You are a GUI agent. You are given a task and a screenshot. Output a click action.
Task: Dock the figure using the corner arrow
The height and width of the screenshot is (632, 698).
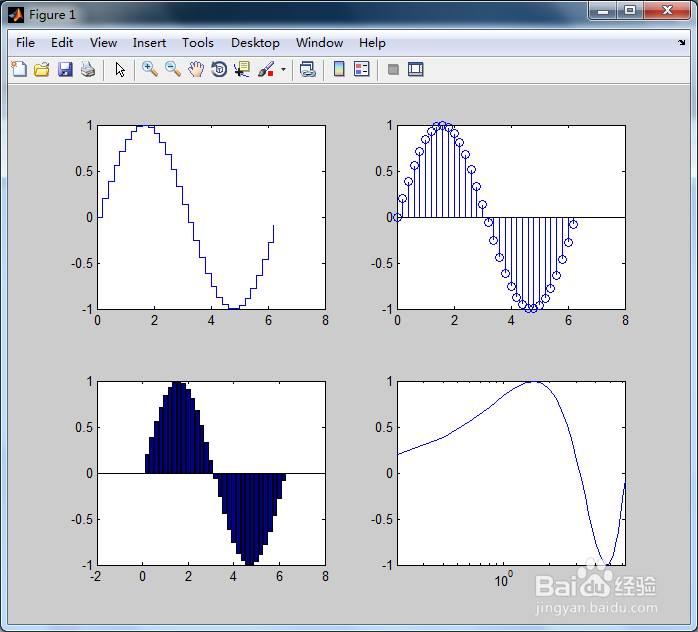tap(682, 43)
